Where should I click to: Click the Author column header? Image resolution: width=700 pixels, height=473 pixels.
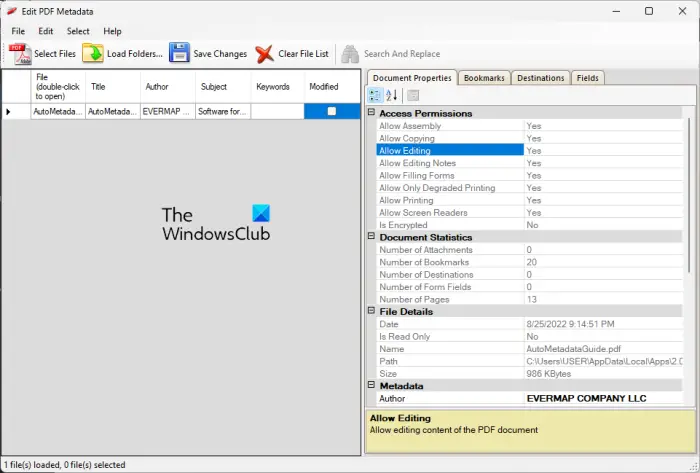[x=168, y=87]
